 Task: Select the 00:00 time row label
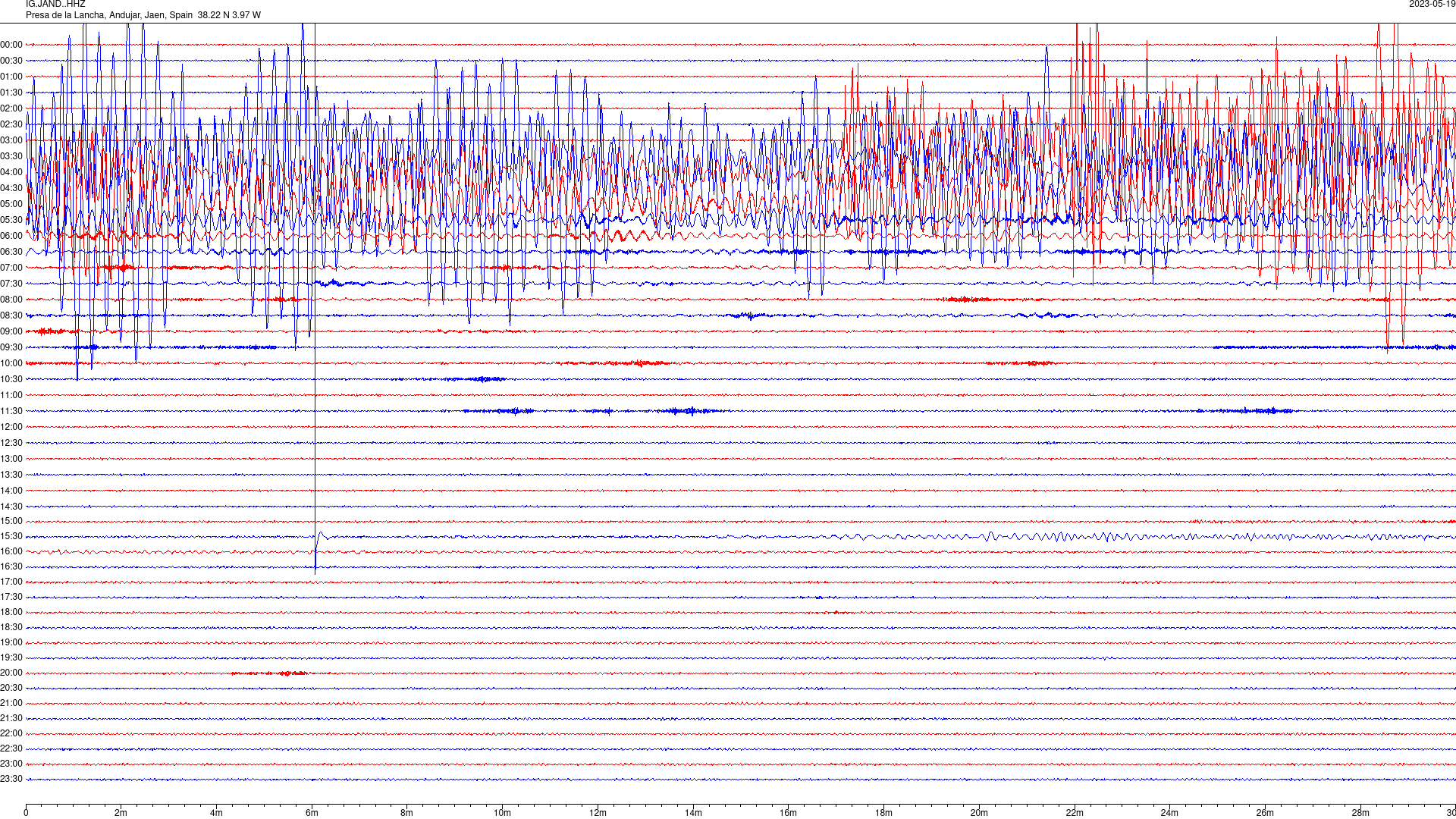(11, 45)
